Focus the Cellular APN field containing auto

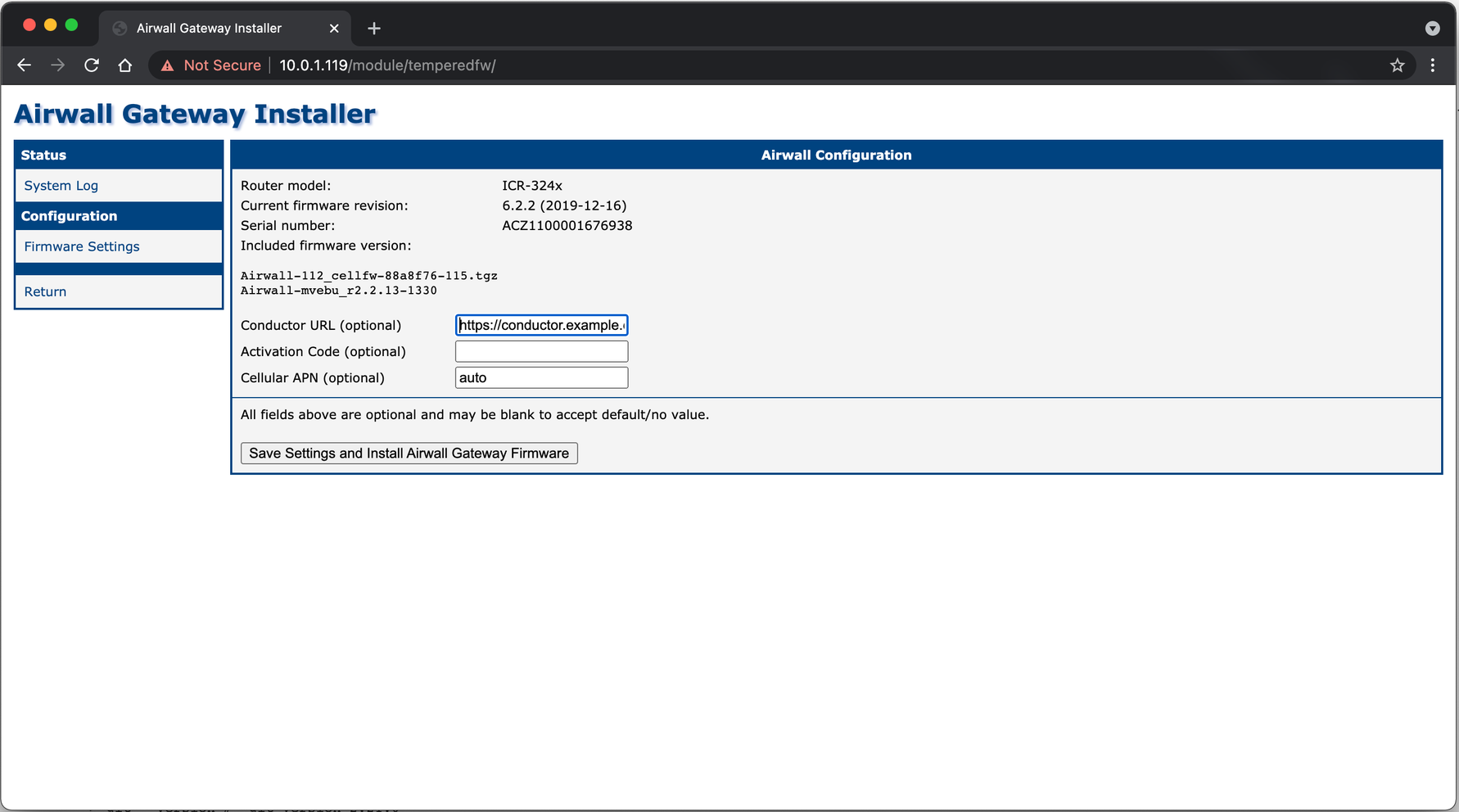coord(541,377)
